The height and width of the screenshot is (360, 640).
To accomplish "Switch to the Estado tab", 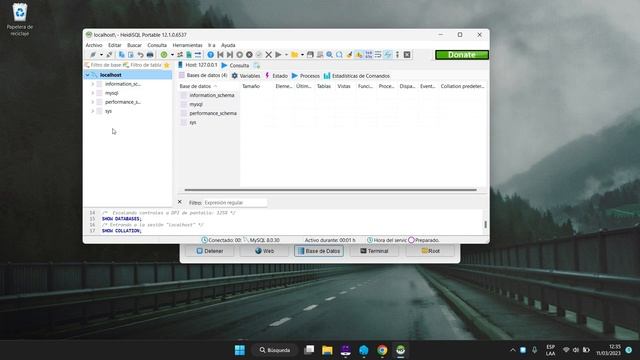I will click(276, 76).
